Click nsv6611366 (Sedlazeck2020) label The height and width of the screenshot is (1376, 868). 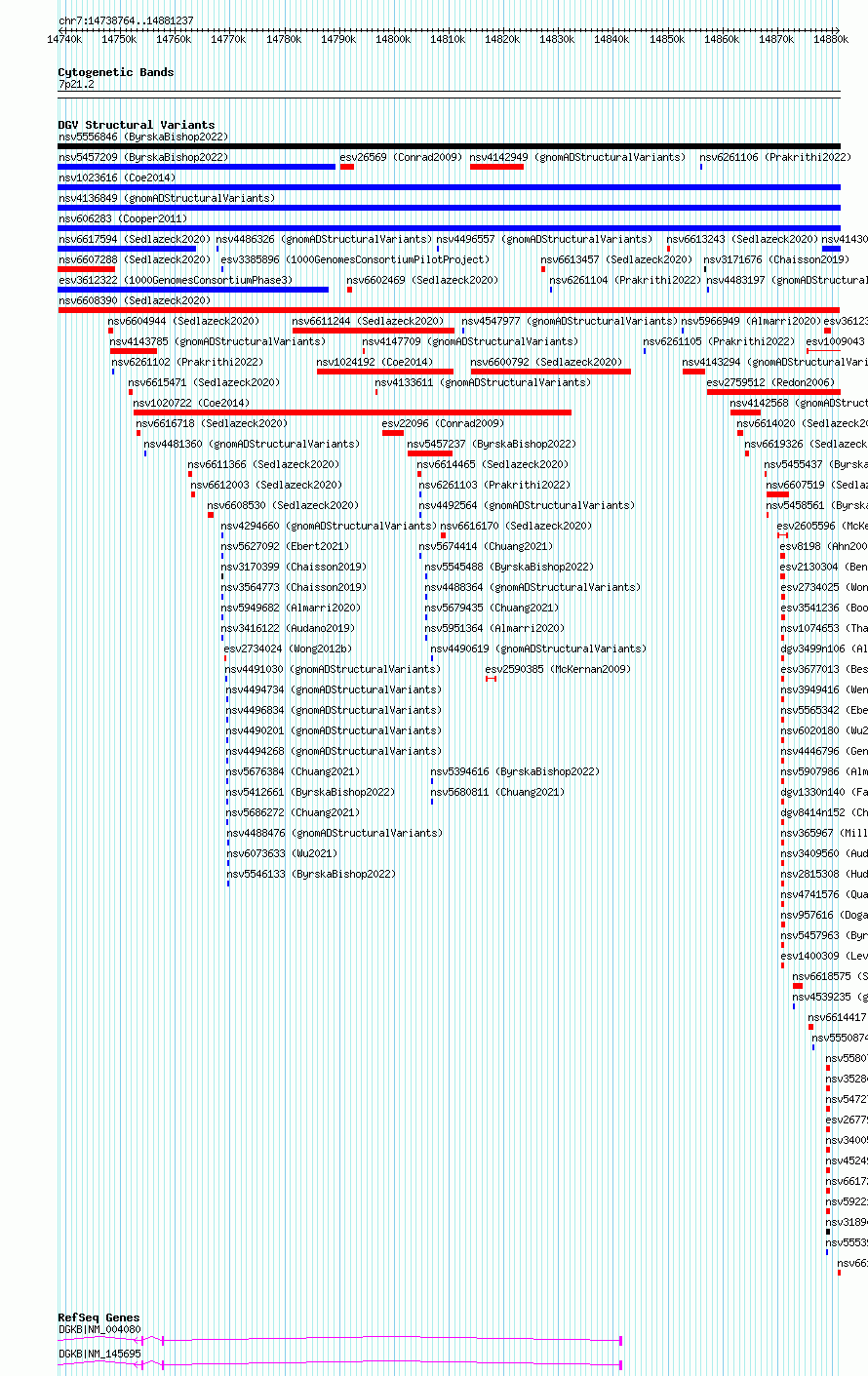[x=263, y=464]
